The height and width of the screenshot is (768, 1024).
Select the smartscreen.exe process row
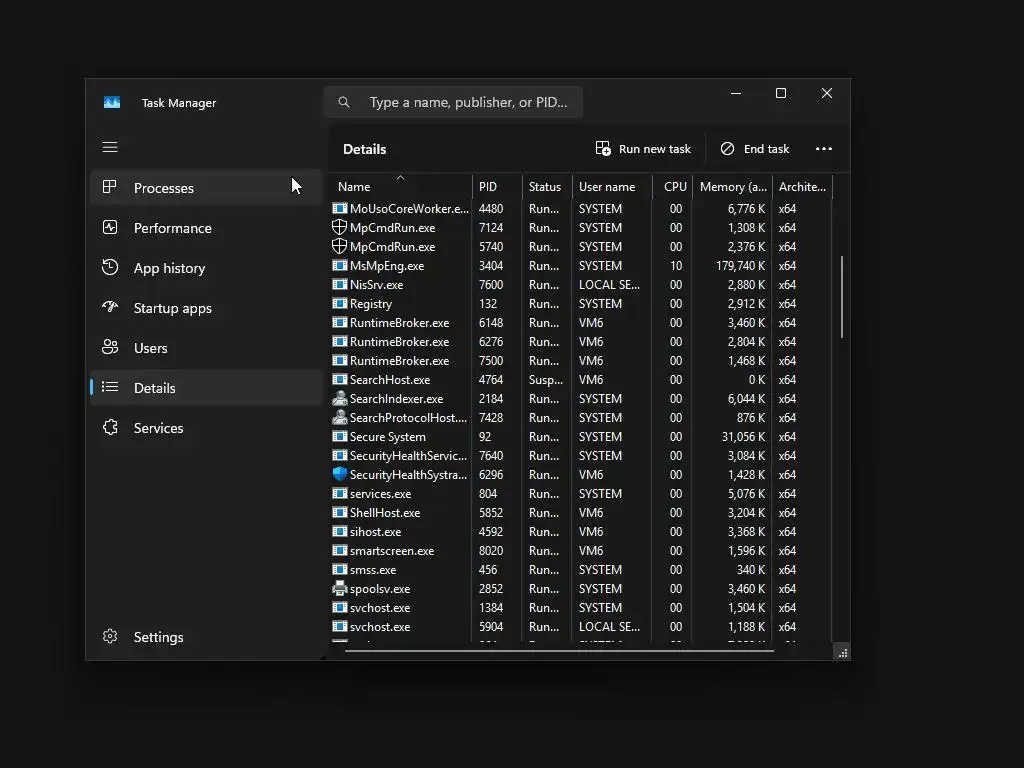(x=580, y=550)
